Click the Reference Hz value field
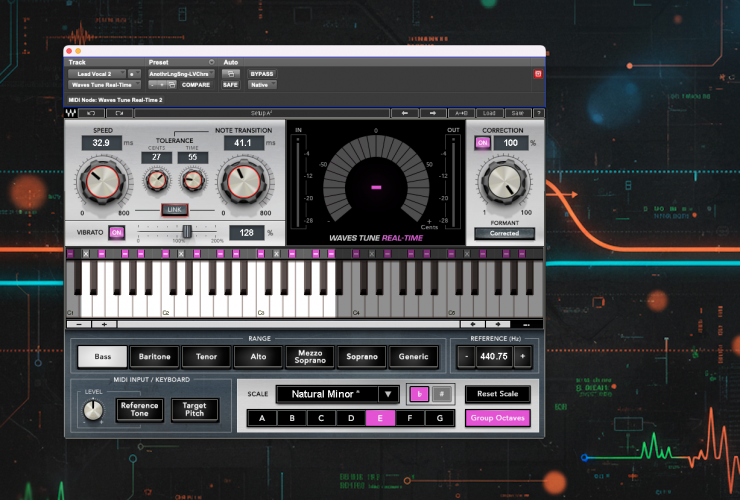The width and height of the screenshot is (740, 500). pos(494,356)
